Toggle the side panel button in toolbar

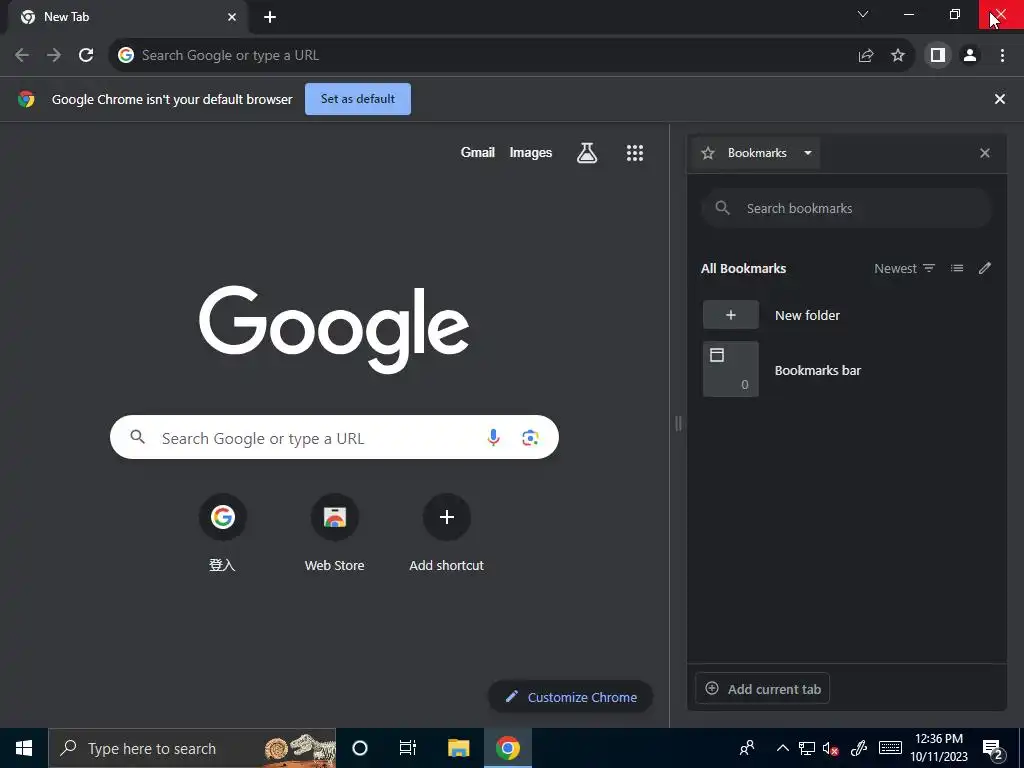click(x=938, y=56)
